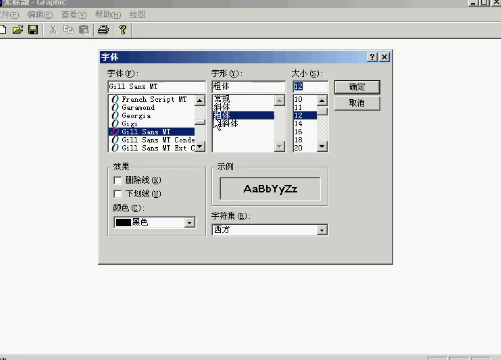
Task: Enable the underline (下划线) checkbox
Action: [x=117, y=194]
